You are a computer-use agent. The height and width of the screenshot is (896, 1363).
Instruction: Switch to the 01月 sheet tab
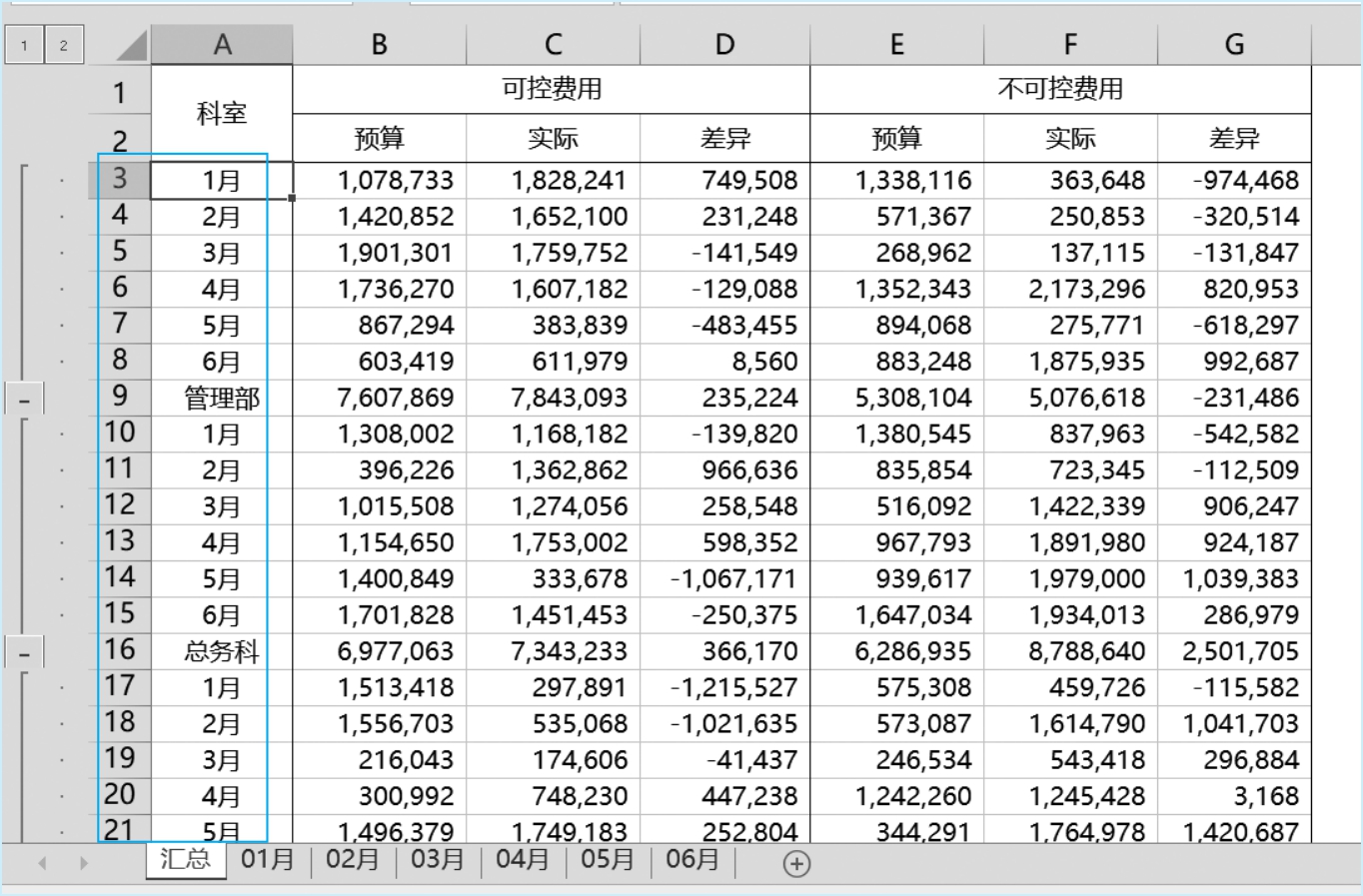[x=268, y=860]
